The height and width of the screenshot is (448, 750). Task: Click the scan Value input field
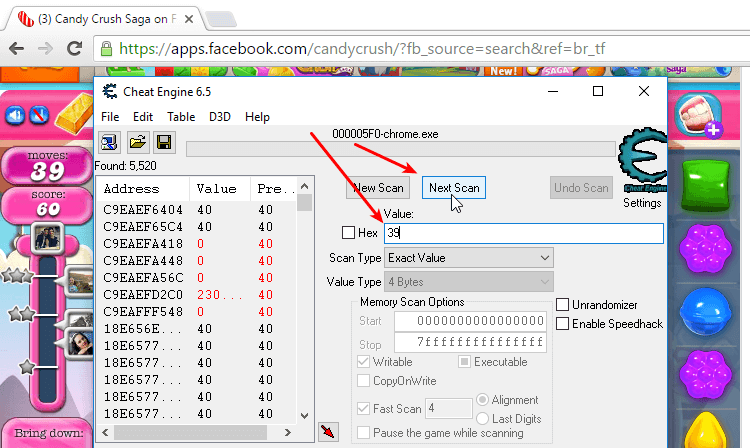(x=524, y=233)
